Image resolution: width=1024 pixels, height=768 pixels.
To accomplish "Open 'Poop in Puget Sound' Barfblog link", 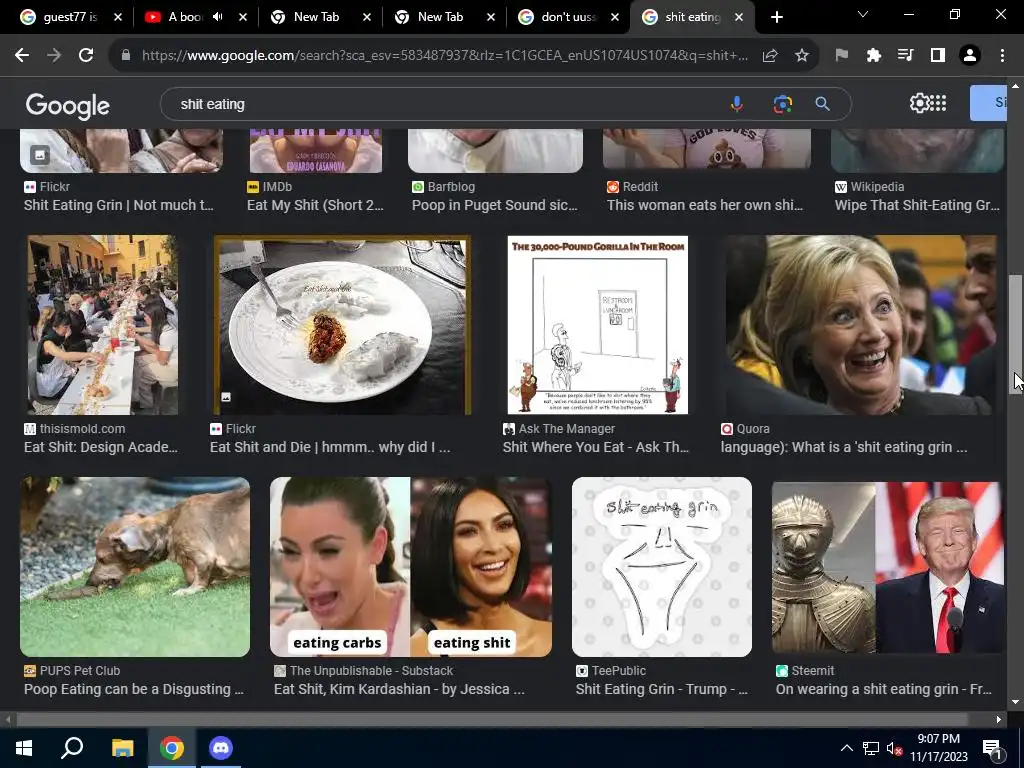I will [494, 205].
